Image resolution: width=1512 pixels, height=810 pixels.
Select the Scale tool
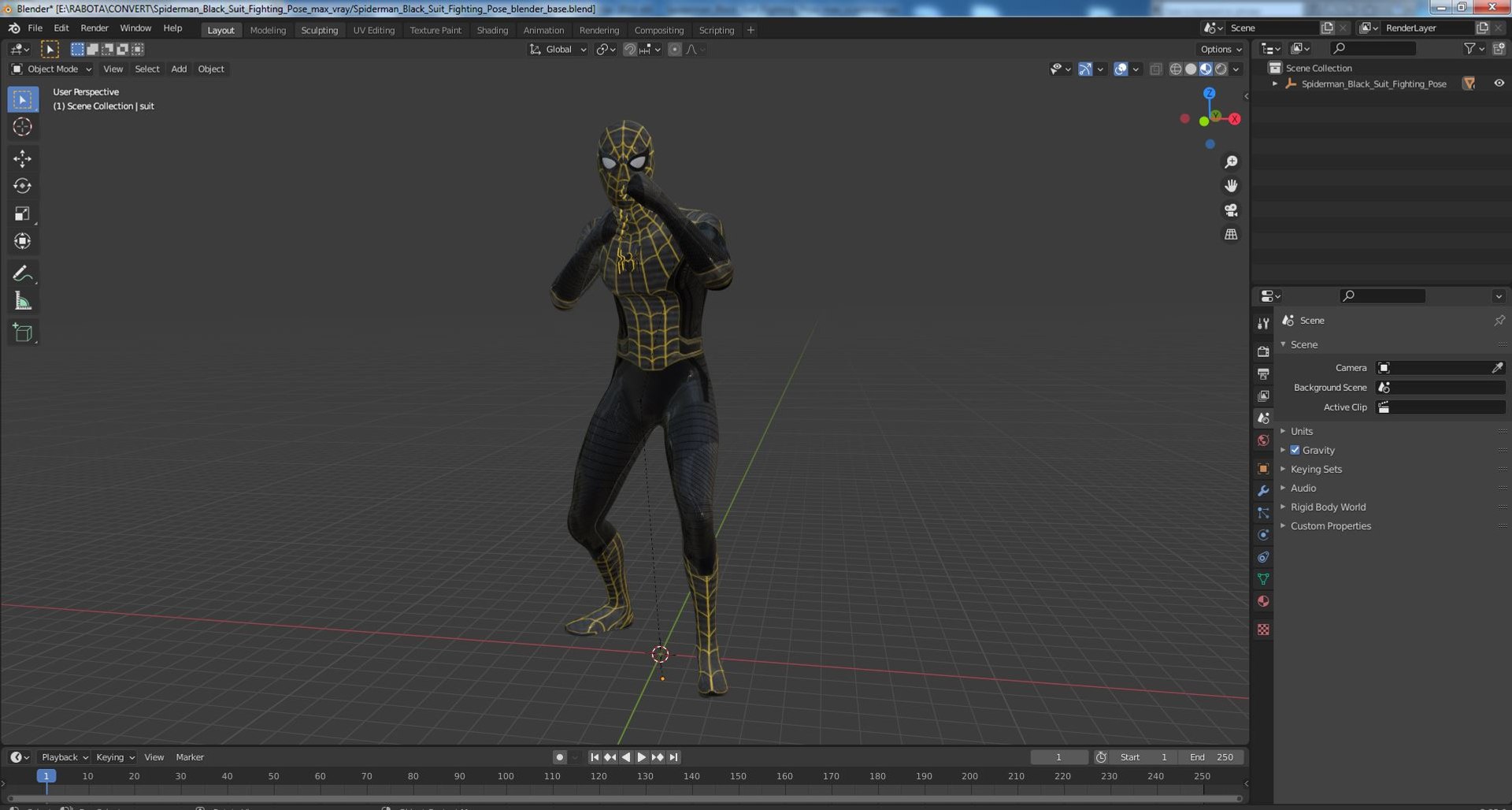tap(22, 214)
